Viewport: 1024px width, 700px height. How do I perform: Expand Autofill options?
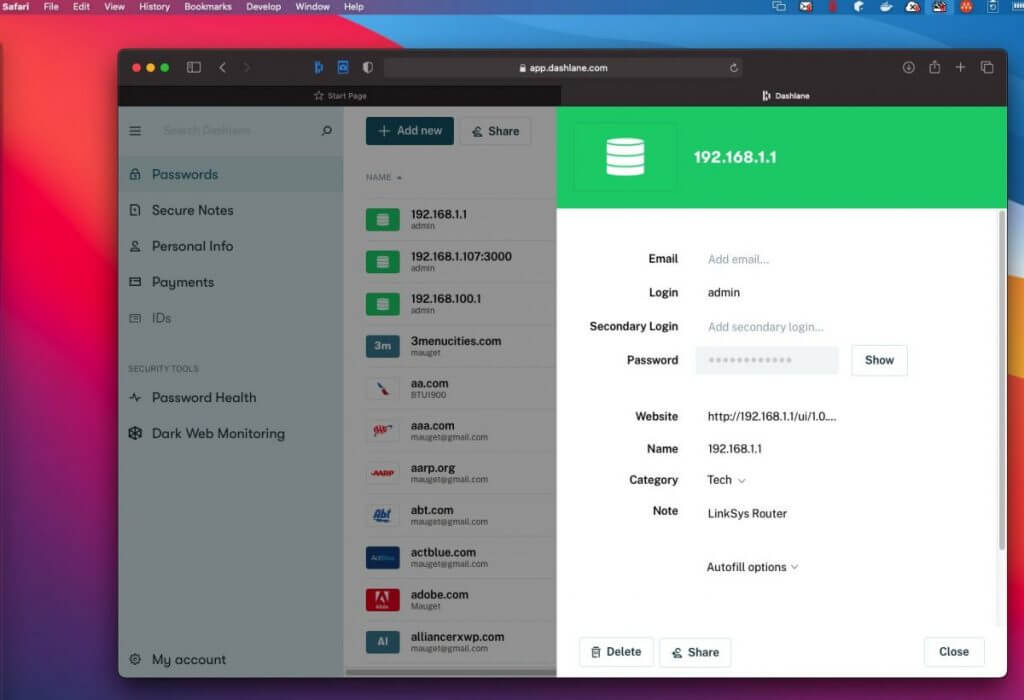(x=752, y=567)
